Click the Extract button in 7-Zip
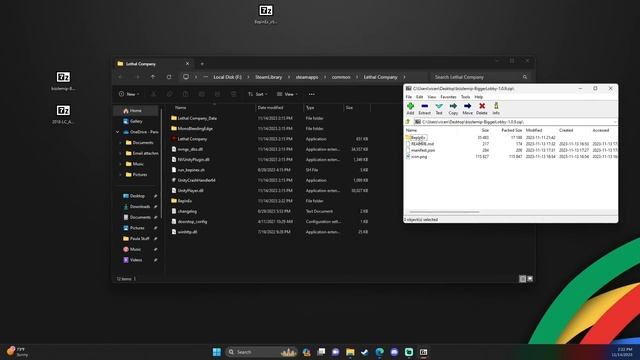Image resolution: width=640 pixels, height=360 pixels. click(x=424, y=108)
